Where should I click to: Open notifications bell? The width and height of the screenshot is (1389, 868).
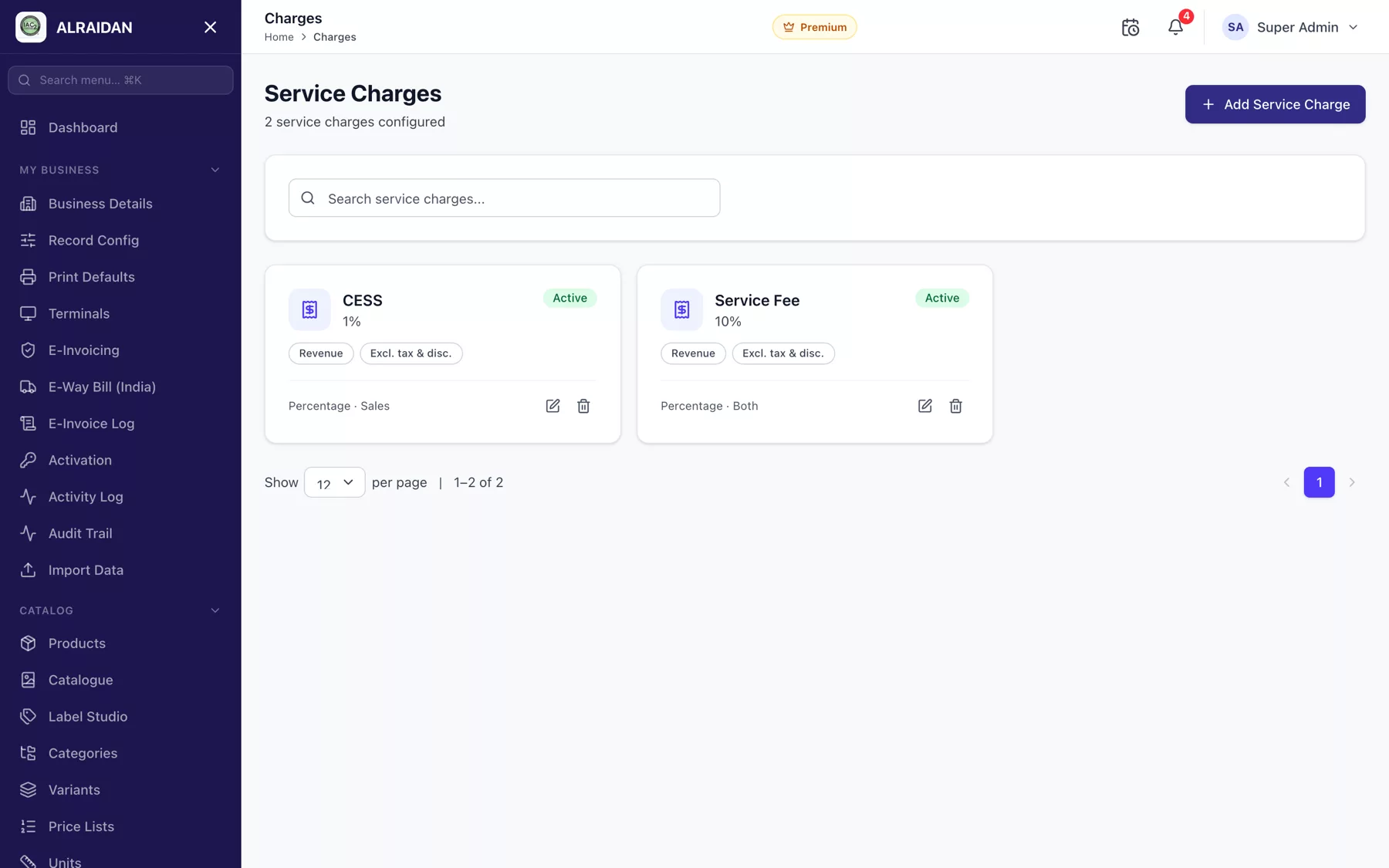[x=1175, y=27]
